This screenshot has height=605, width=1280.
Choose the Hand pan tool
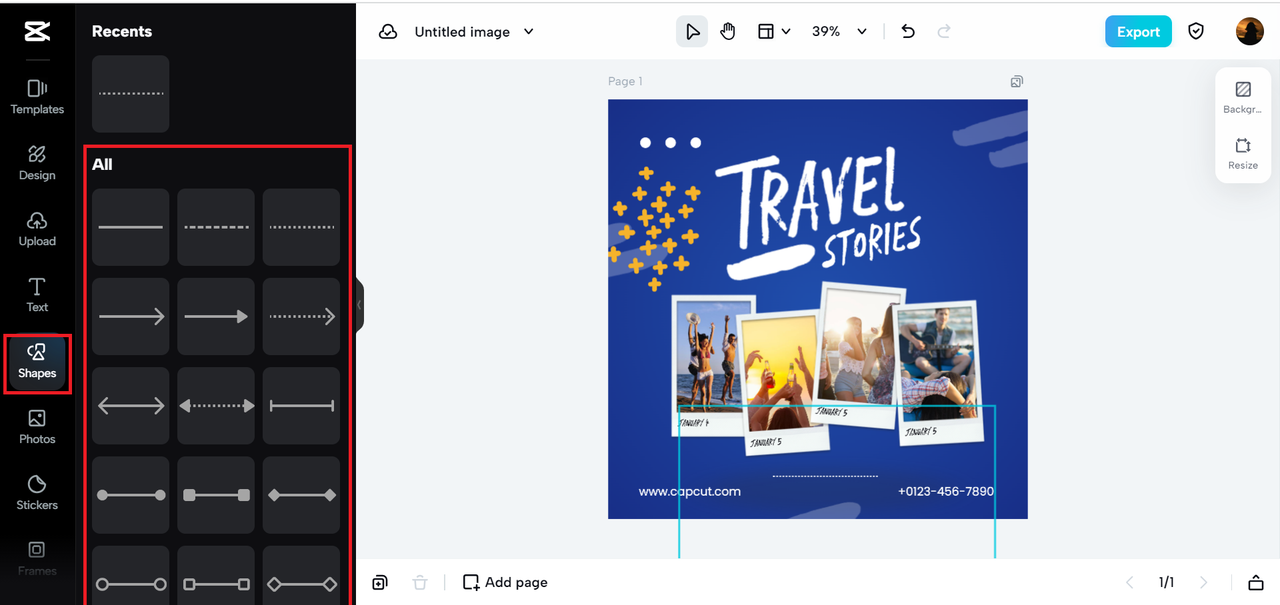tap(728, 32)
